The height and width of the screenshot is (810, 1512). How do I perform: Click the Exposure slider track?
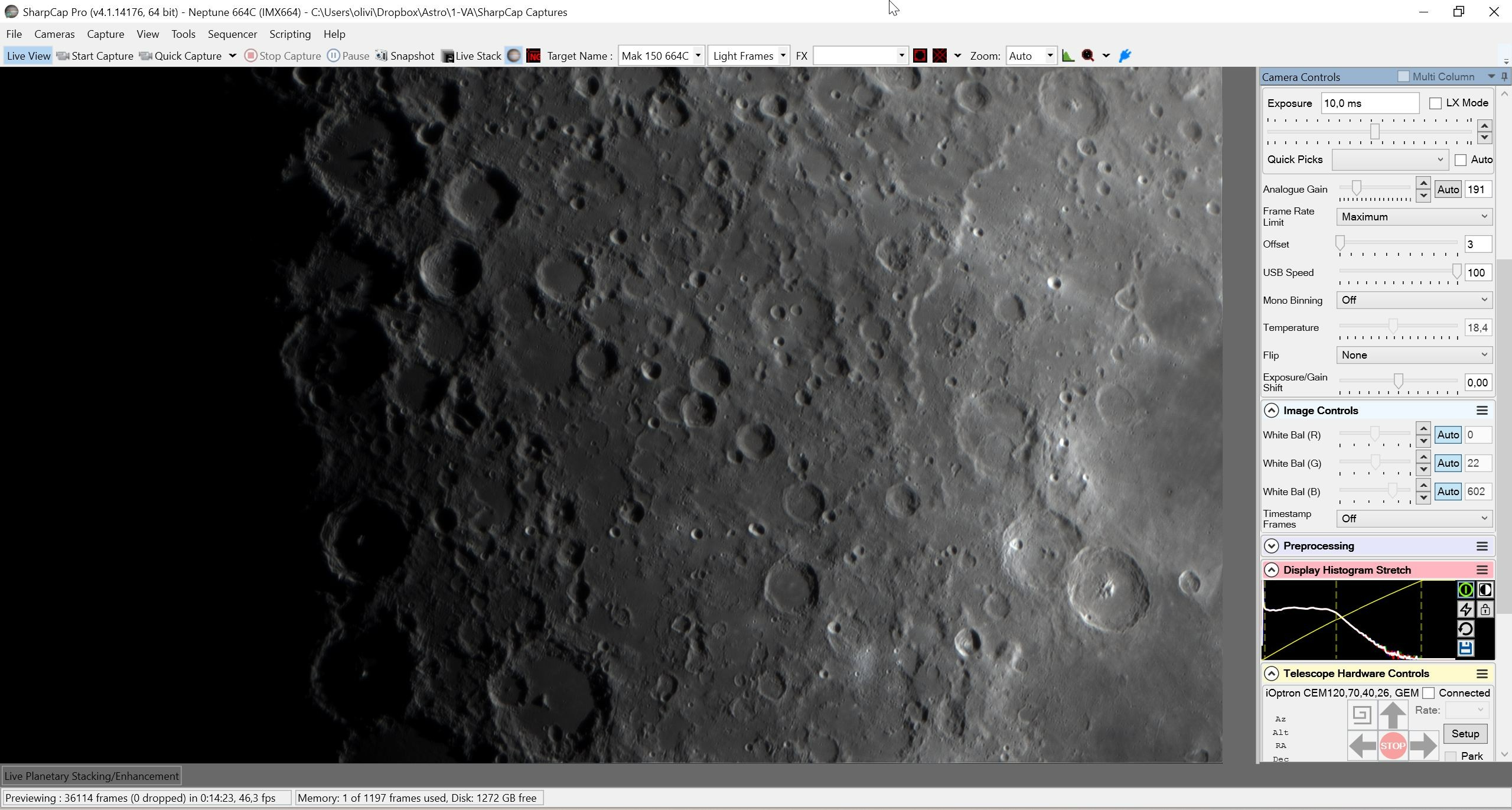click(x=1370, y=131)
